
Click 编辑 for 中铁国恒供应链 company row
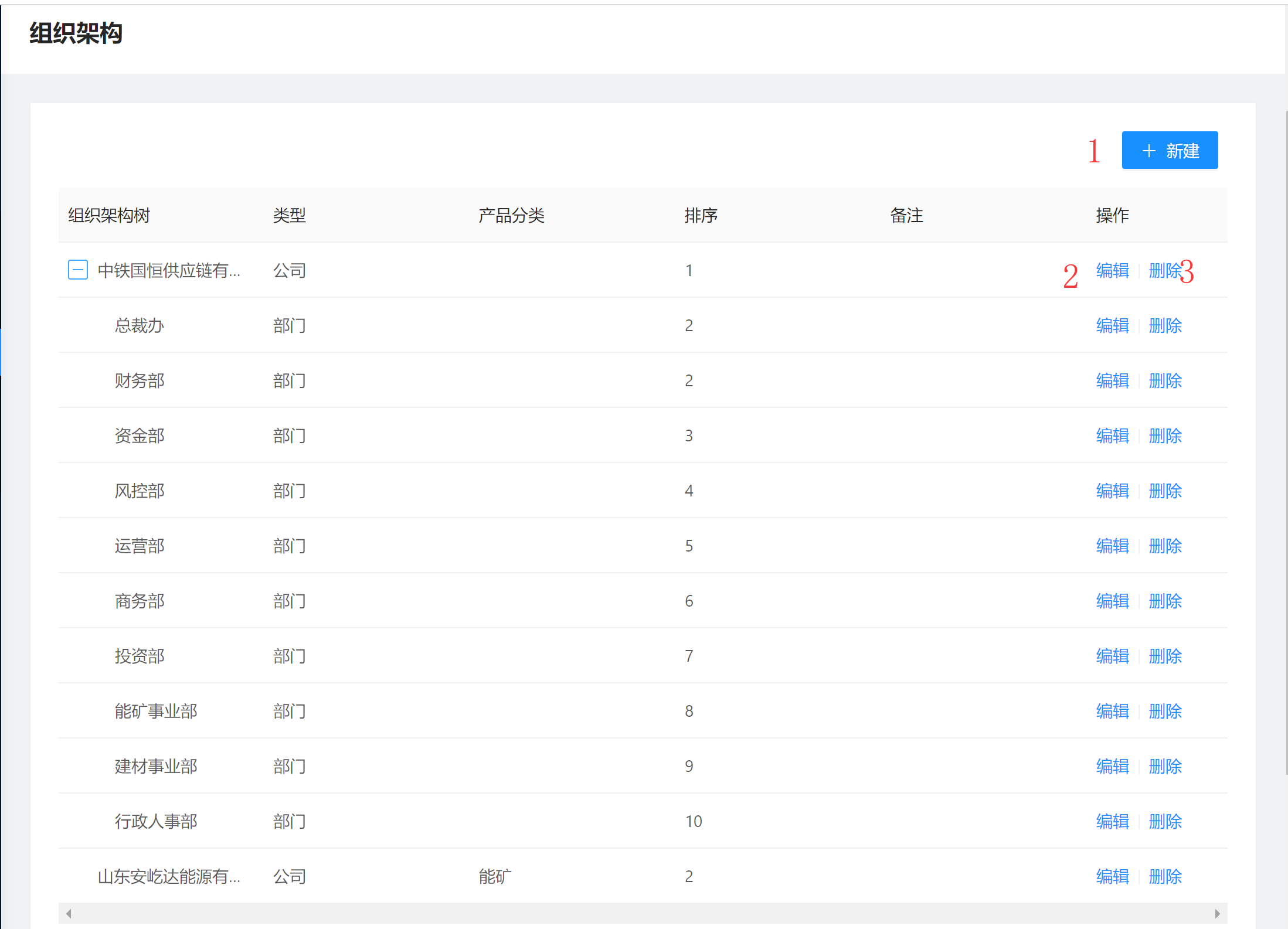pyautogui.click(x=1112, y=271)
